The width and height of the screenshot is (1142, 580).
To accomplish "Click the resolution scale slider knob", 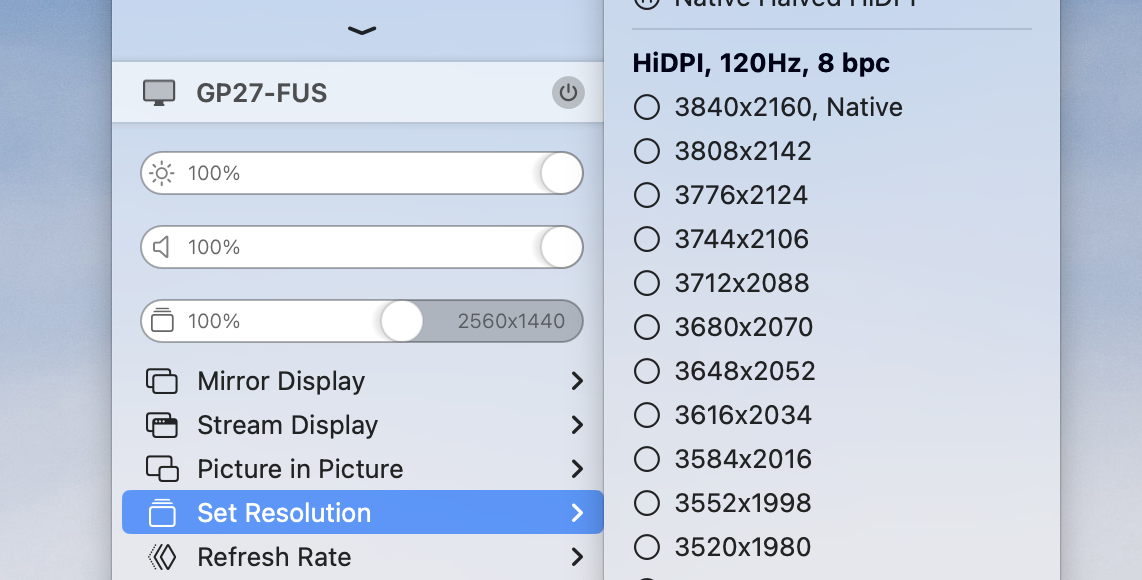I will pyautogui.click(x=402, y=321).
